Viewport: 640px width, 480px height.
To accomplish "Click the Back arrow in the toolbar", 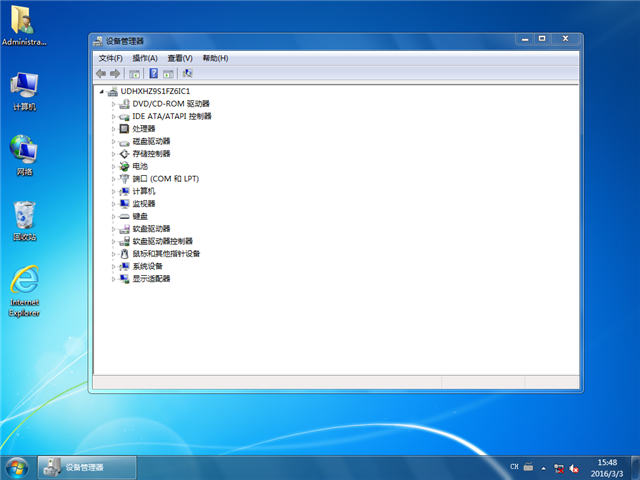I will coord(101,73).
